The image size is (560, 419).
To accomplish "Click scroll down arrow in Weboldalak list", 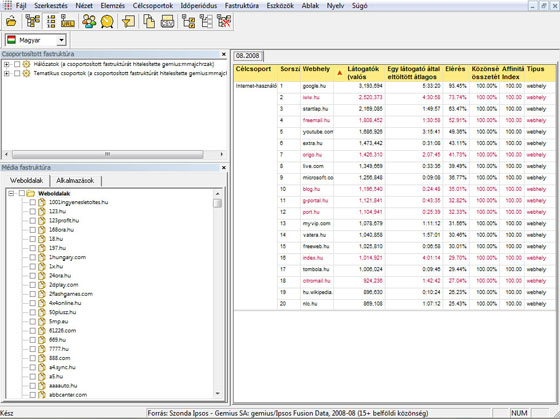I will pyautogui.click(x=218, y=394).
